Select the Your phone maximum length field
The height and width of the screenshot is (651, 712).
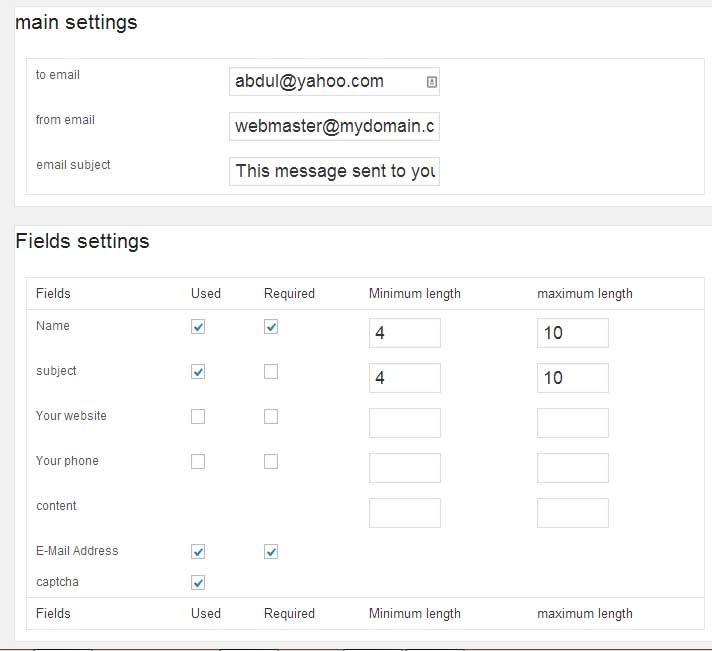573,468
